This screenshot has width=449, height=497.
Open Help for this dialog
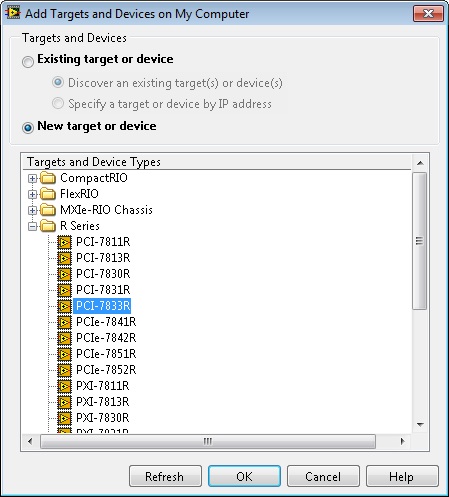point(402,476)
